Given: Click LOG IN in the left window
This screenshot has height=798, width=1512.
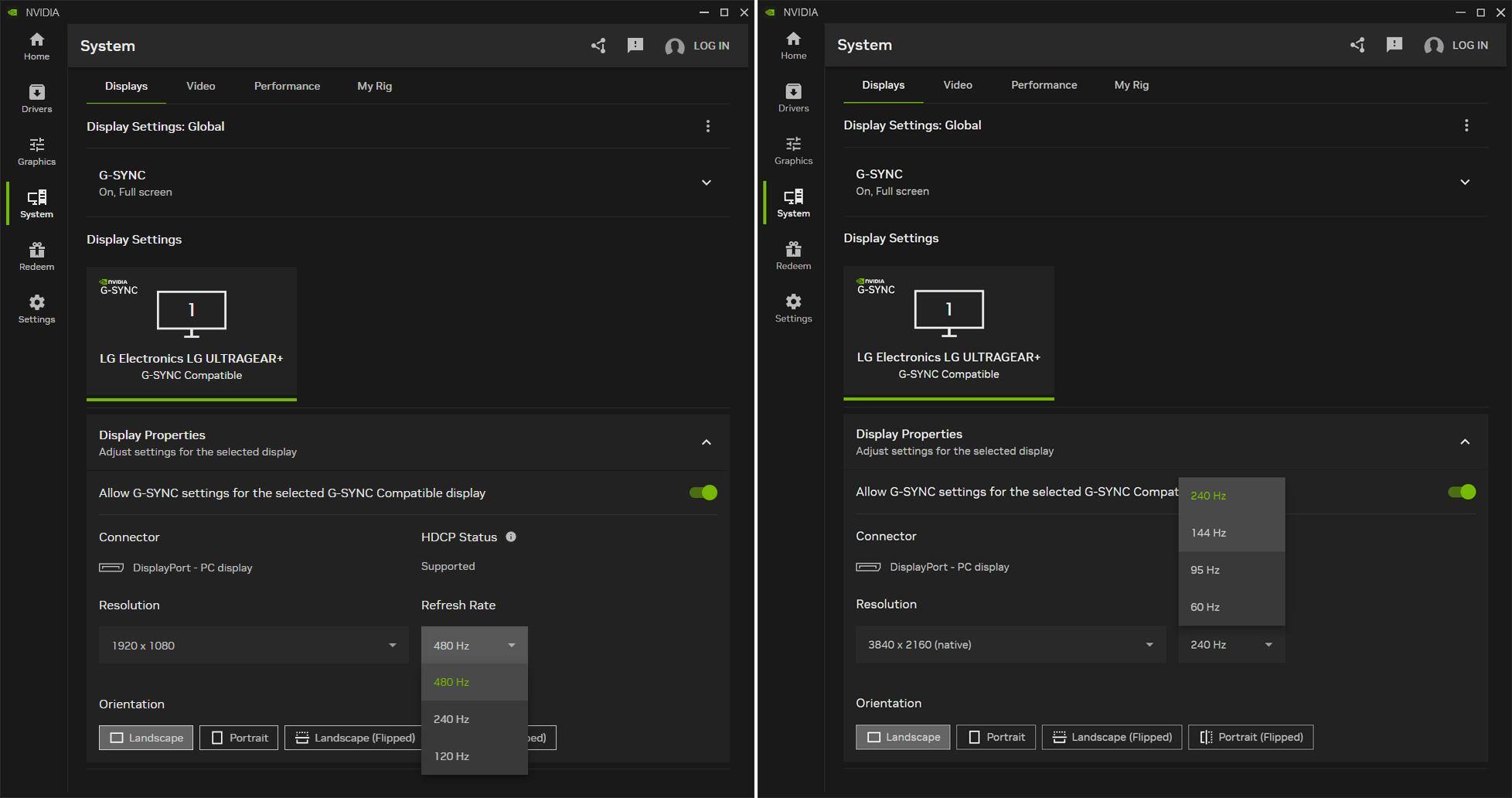Looking at the screenshot, I should 710,46.
